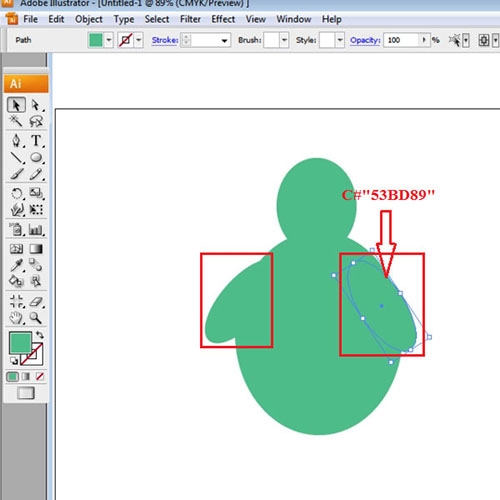This screenshot has height=500, width=500.
Task: Select the Eyedropper tool
Action: click(x=16, y=265)
